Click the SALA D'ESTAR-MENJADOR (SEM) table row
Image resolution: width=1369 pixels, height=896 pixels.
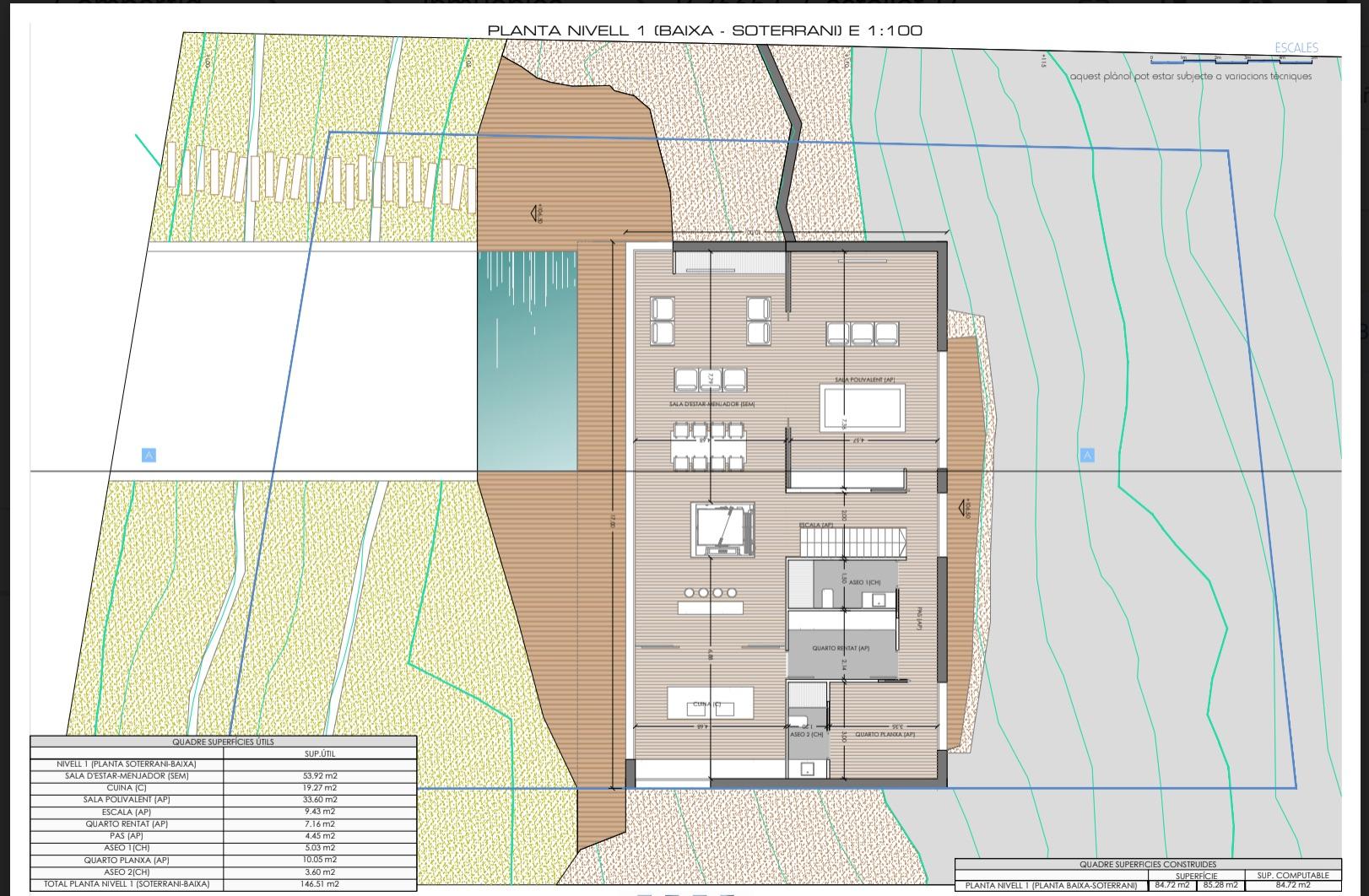(x=127, y=775)
